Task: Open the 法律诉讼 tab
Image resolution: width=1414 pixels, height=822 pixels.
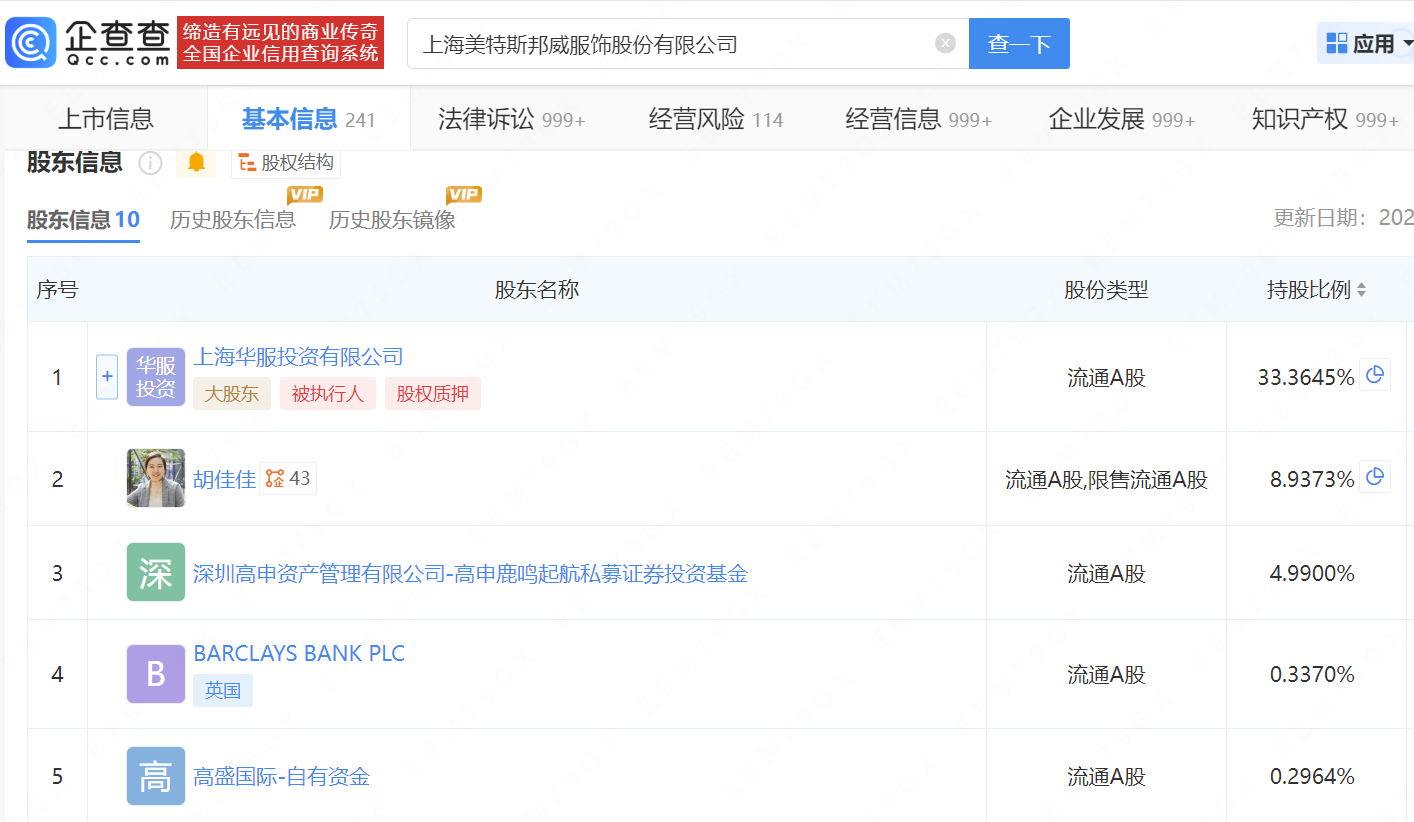Action: 511,119
